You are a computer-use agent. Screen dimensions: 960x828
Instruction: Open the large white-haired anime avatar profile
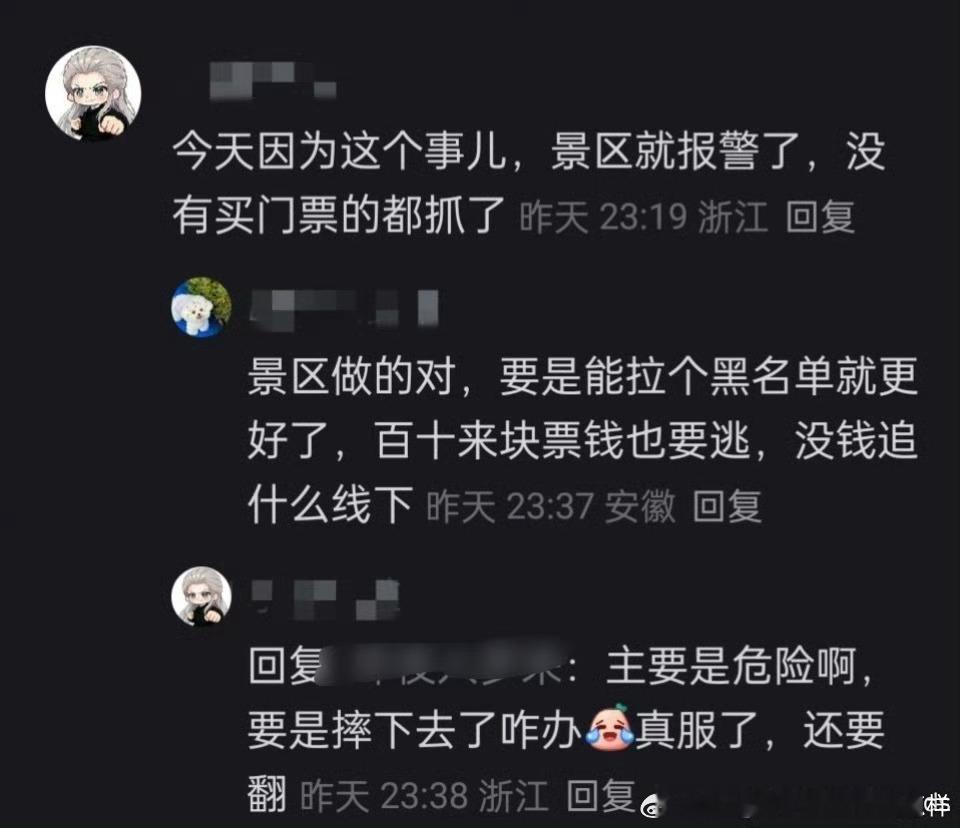(93, 94)
